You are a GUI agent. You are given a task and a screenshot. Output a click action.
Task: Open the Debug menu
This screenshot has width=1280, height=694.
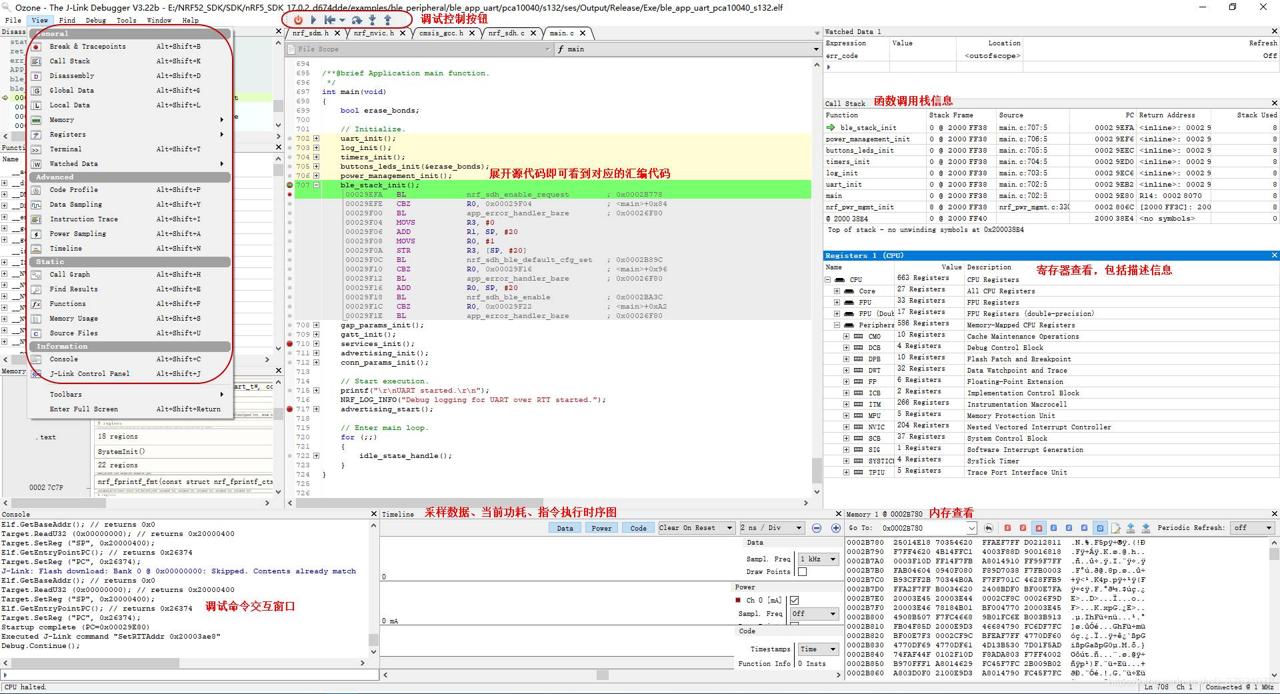click(x=95, y=20)
